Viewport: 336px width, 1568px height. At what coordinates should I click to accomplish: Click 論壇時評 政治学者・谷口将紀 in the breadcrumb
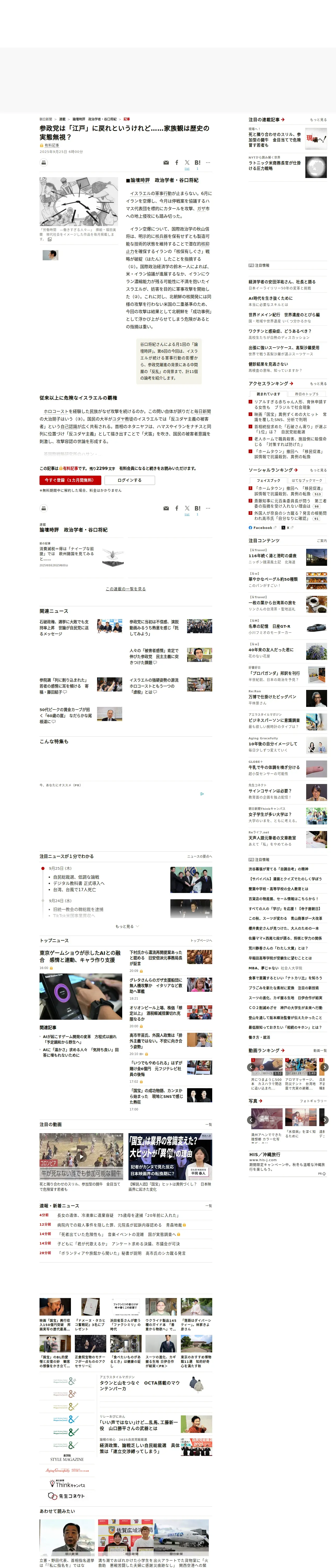pyautogui.click(x=94, y=119)
